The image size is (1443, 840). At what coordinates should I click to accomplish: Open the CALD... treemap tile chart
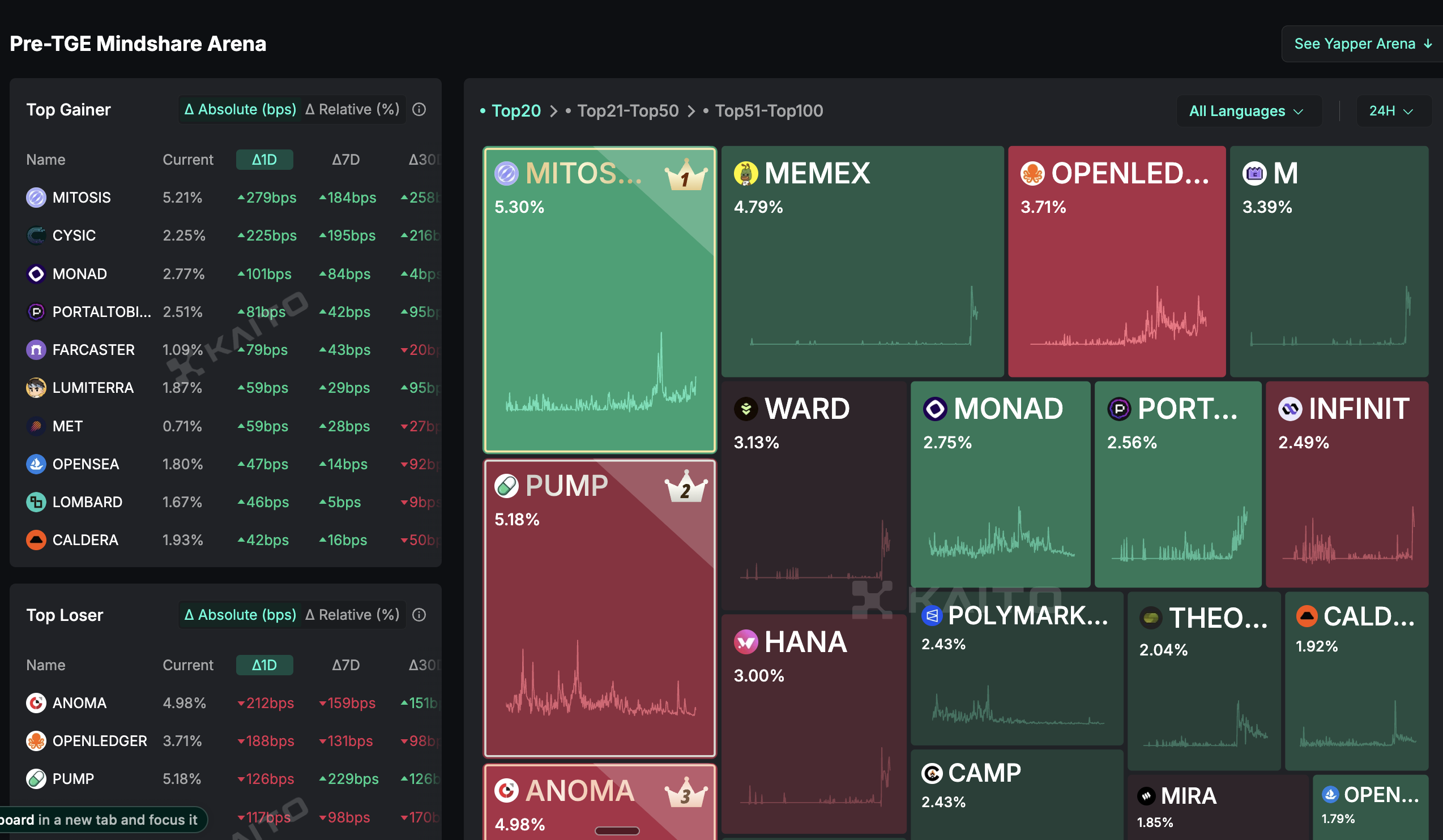[1356, 681]
